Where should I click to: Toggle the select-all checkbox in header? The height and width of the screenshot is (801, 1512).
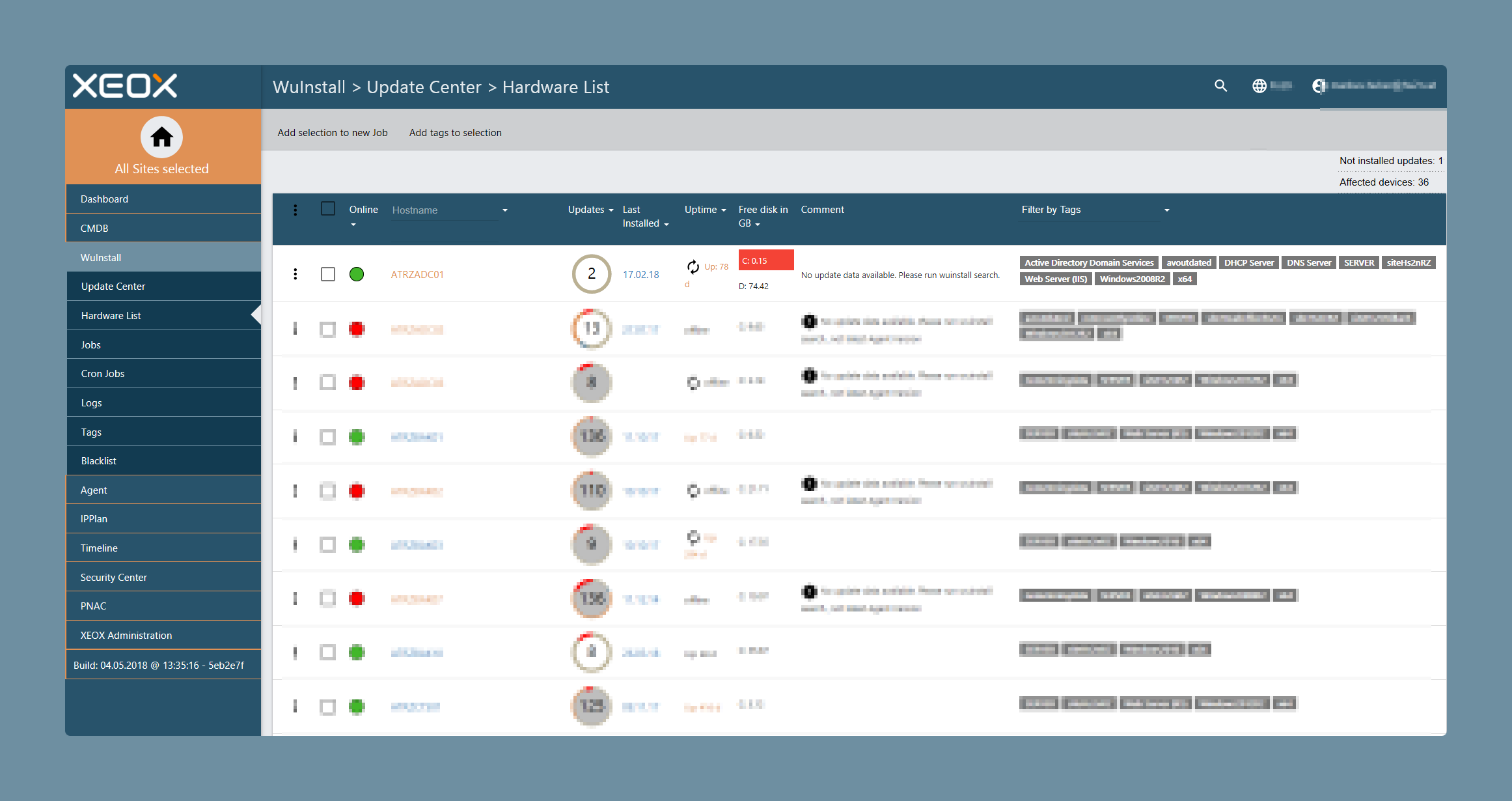[x=328, y=208]
